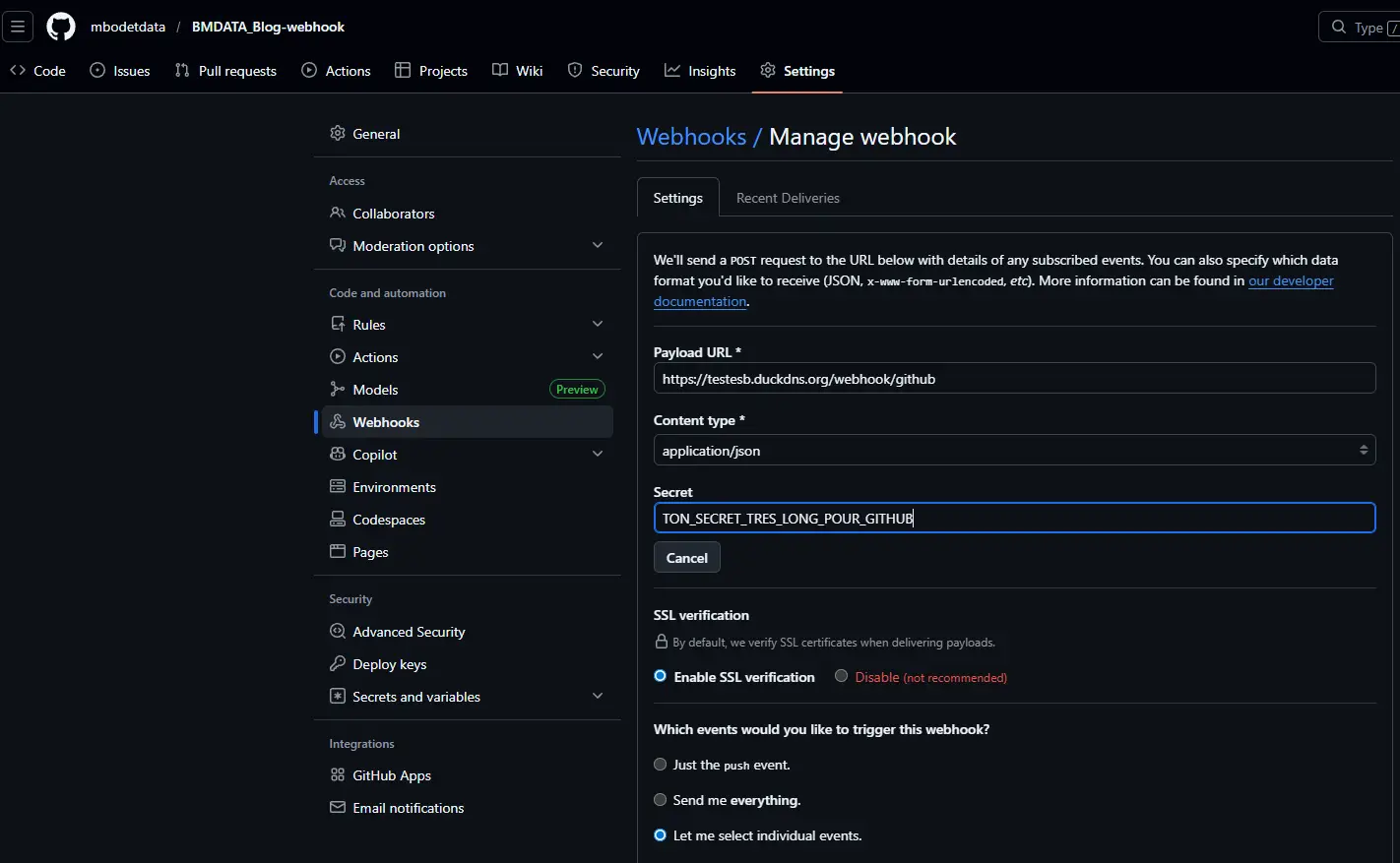Click the Preview badge next to Models

(x=576, y=389)
